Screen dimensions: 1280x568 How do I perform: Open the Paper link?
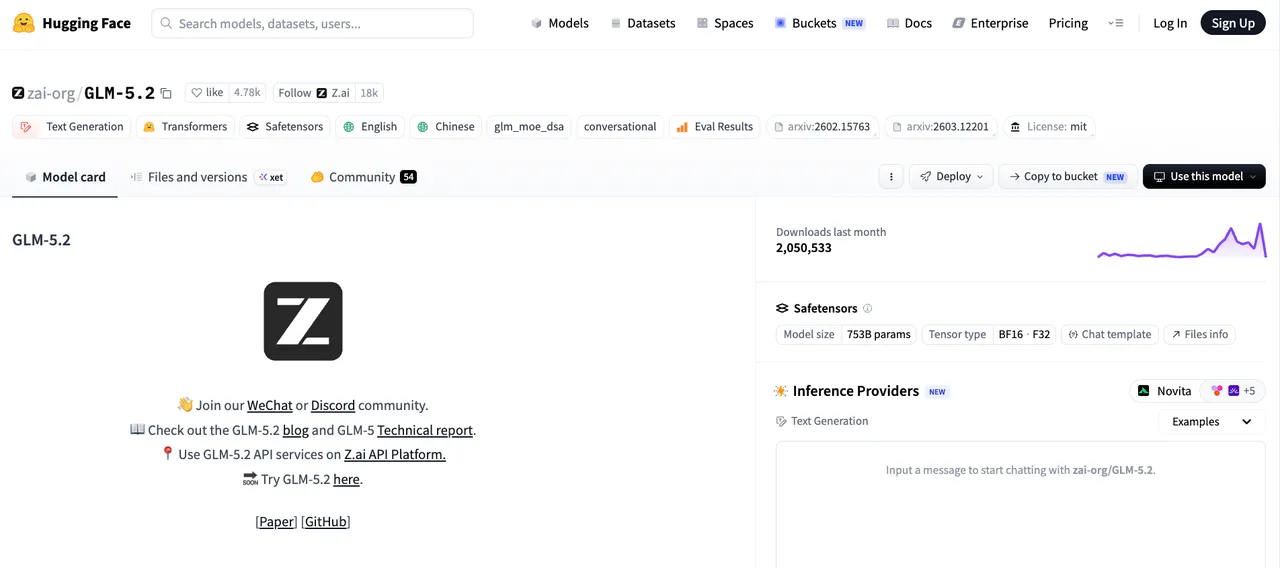coord(277,522)
